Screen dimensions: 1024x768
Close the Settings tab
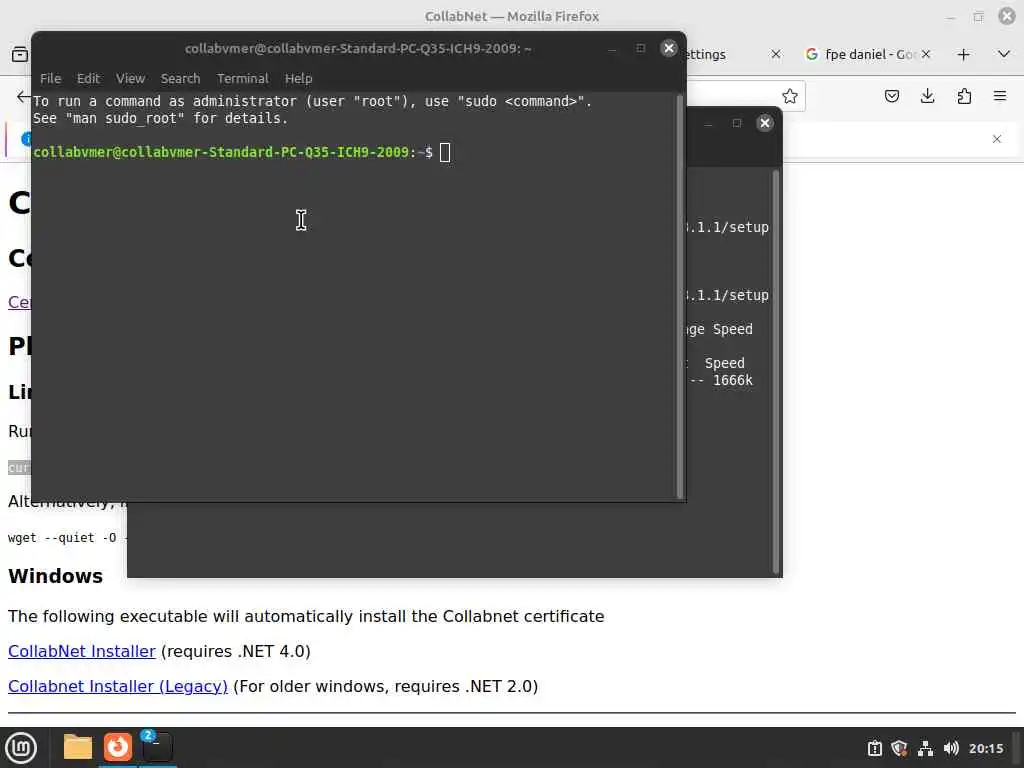coord(776,54)
